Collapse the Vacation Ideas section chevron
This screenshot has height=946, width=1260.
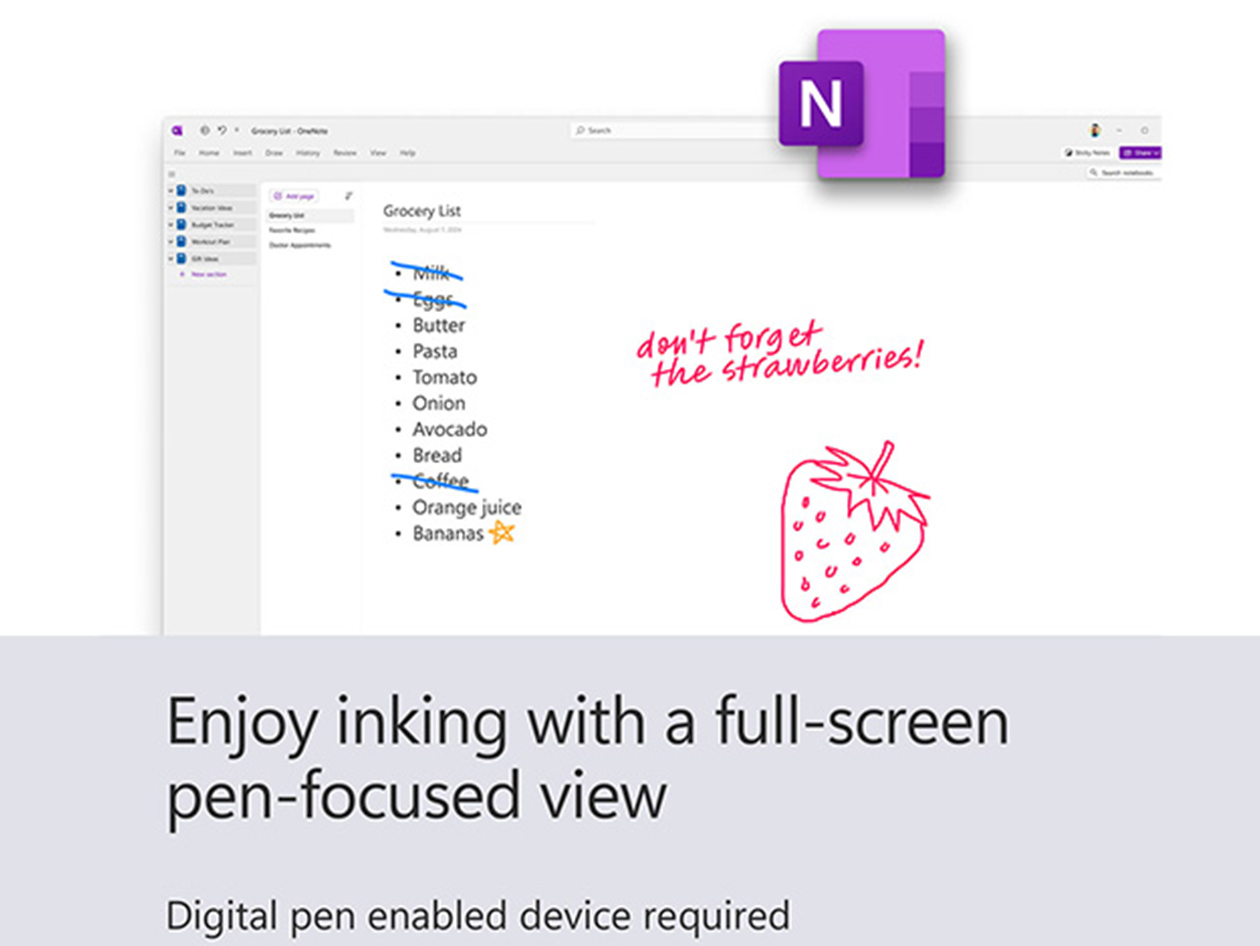tap(171, 207)
